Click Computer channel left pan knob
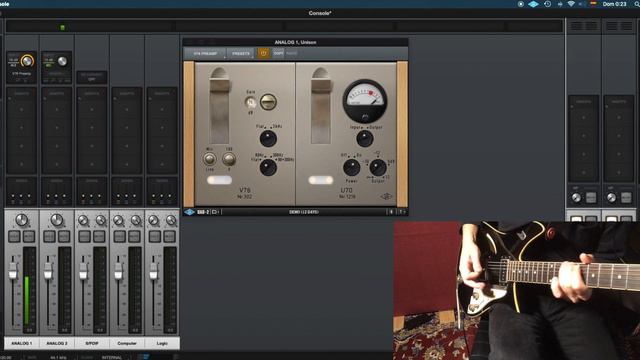The image size is (640, 360). [x=118, y=221]
